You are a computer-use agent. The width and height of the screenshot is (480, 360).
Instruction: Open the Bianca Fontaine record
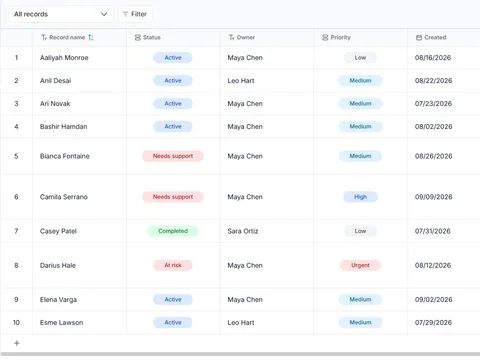pos(65,156)
